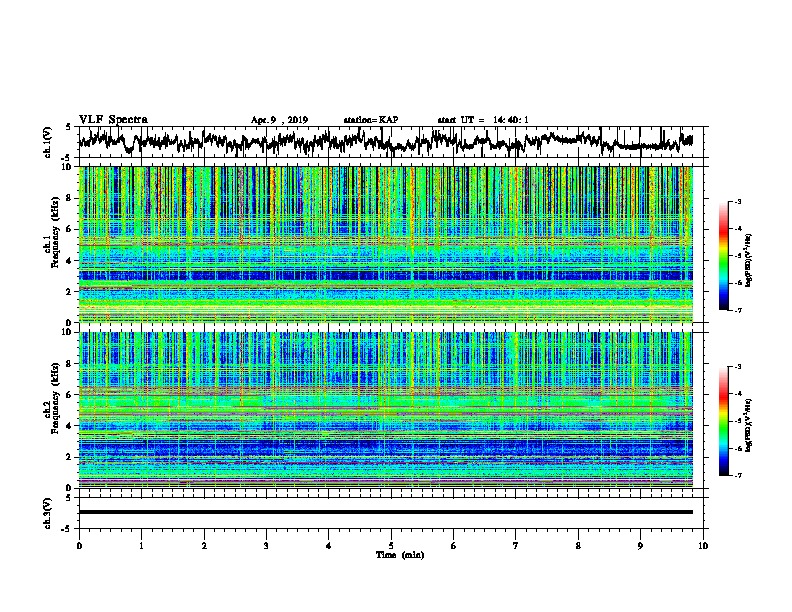Select the "start UT = 14:40:1" text
The height and width of the screenshot is (612, 792).
pos(483,120)
